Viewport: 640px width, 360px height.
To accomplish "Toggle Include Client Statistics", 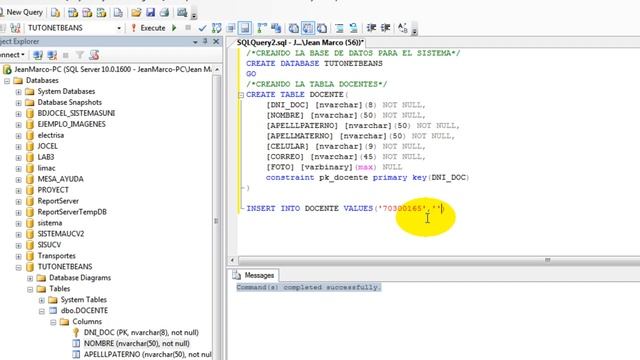I will [276, 28].
